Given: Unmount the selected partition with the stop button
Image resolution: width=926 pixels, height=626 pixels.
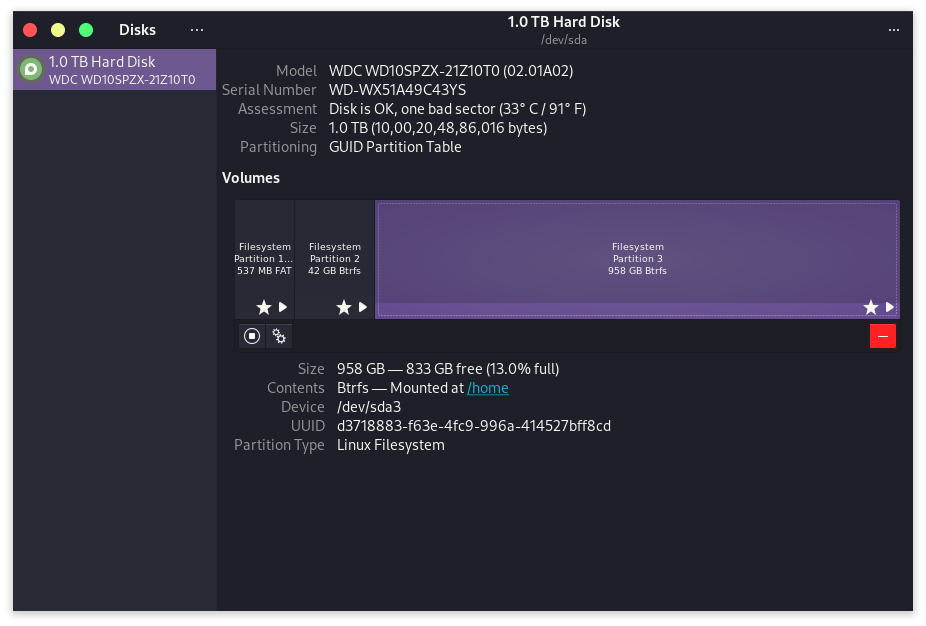Looking at the screenshot, I should click(x=252, y=336).
